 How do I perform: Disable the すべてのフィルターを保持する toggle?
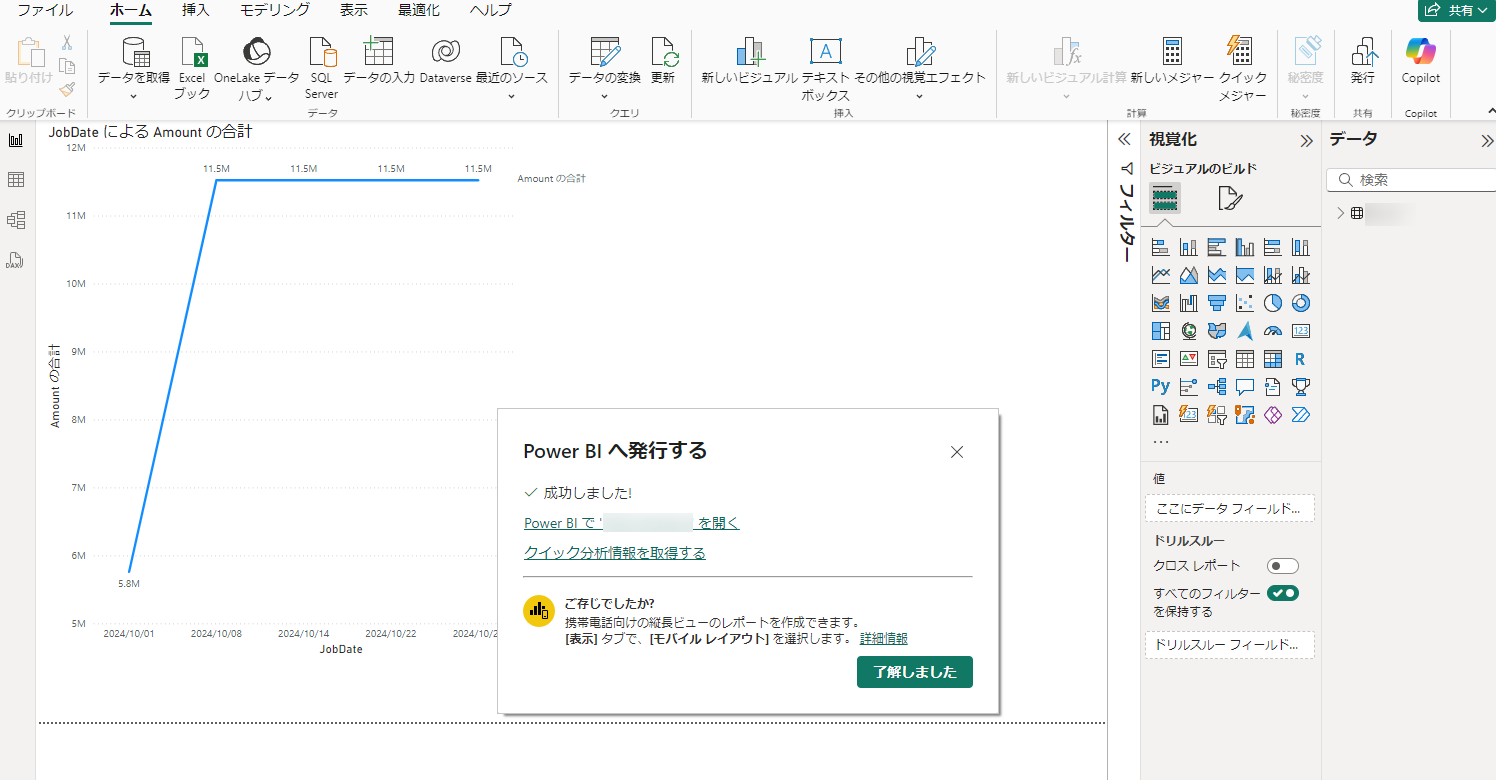point(1283,592)
